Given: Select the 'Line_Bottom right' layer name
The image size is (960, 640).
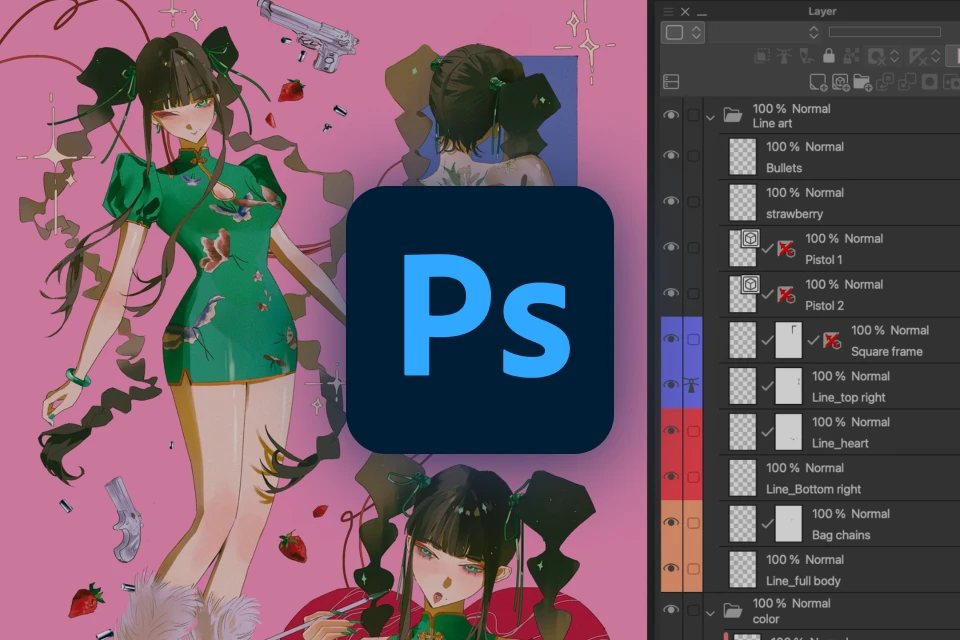Looking at the screenshot, I should click(x=813, y=489).
